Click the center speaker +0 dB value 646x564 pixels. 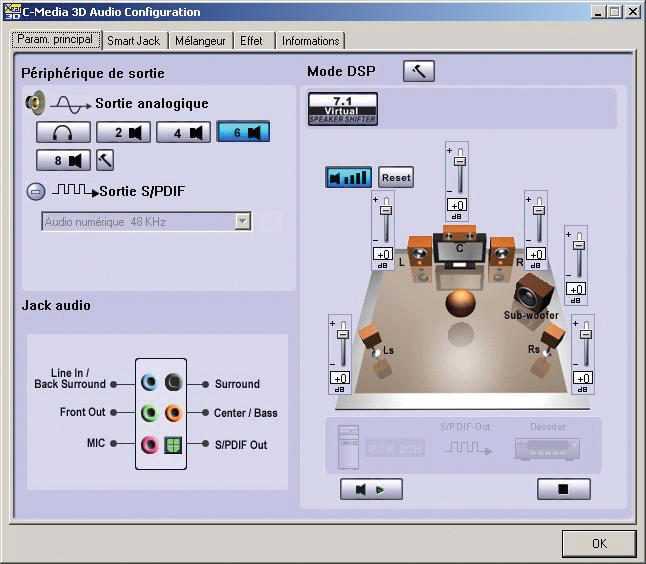tap(457, 206)
